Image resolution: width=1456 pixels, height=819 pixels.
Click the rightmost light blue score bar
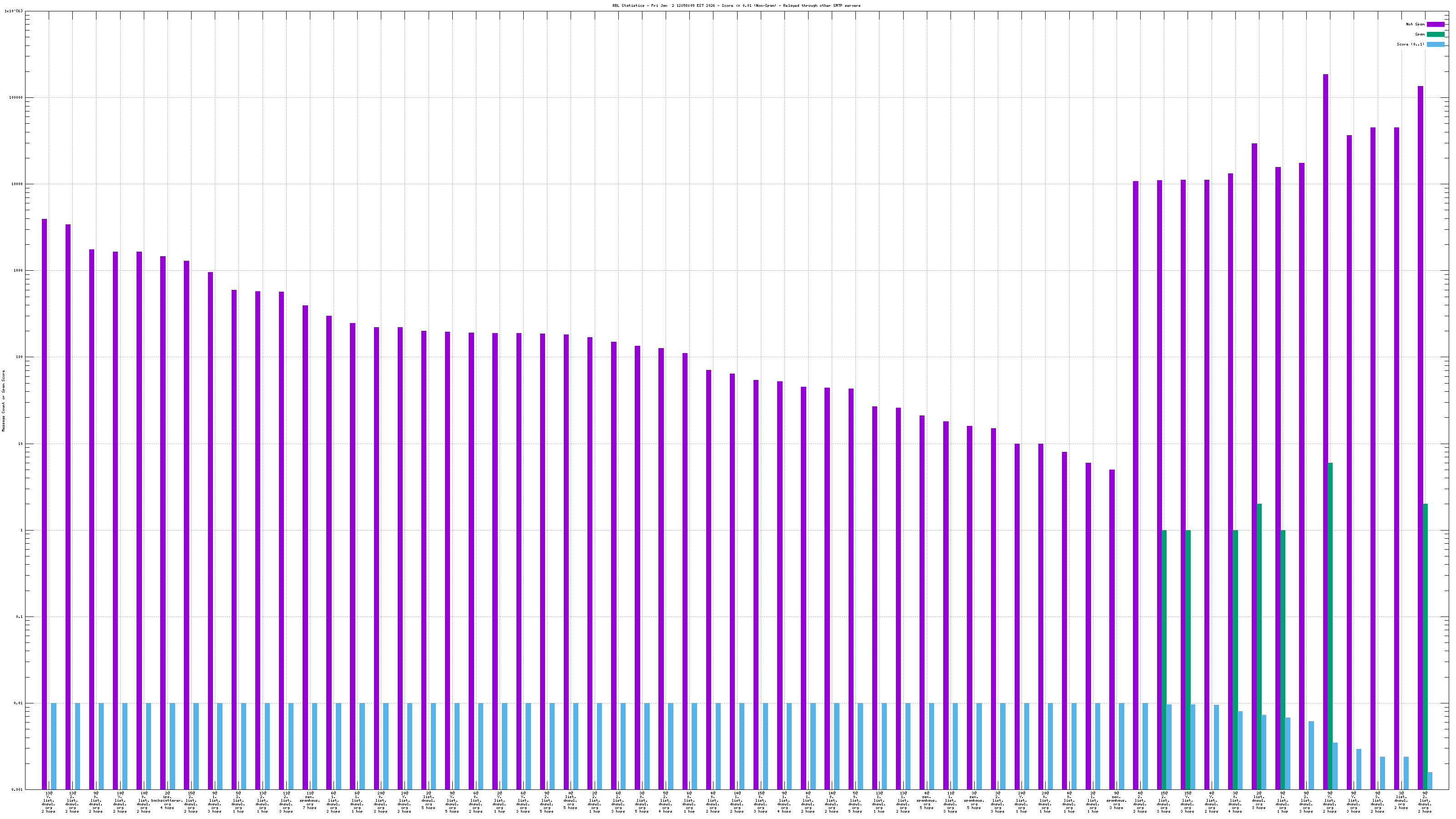coord(1430,781)
